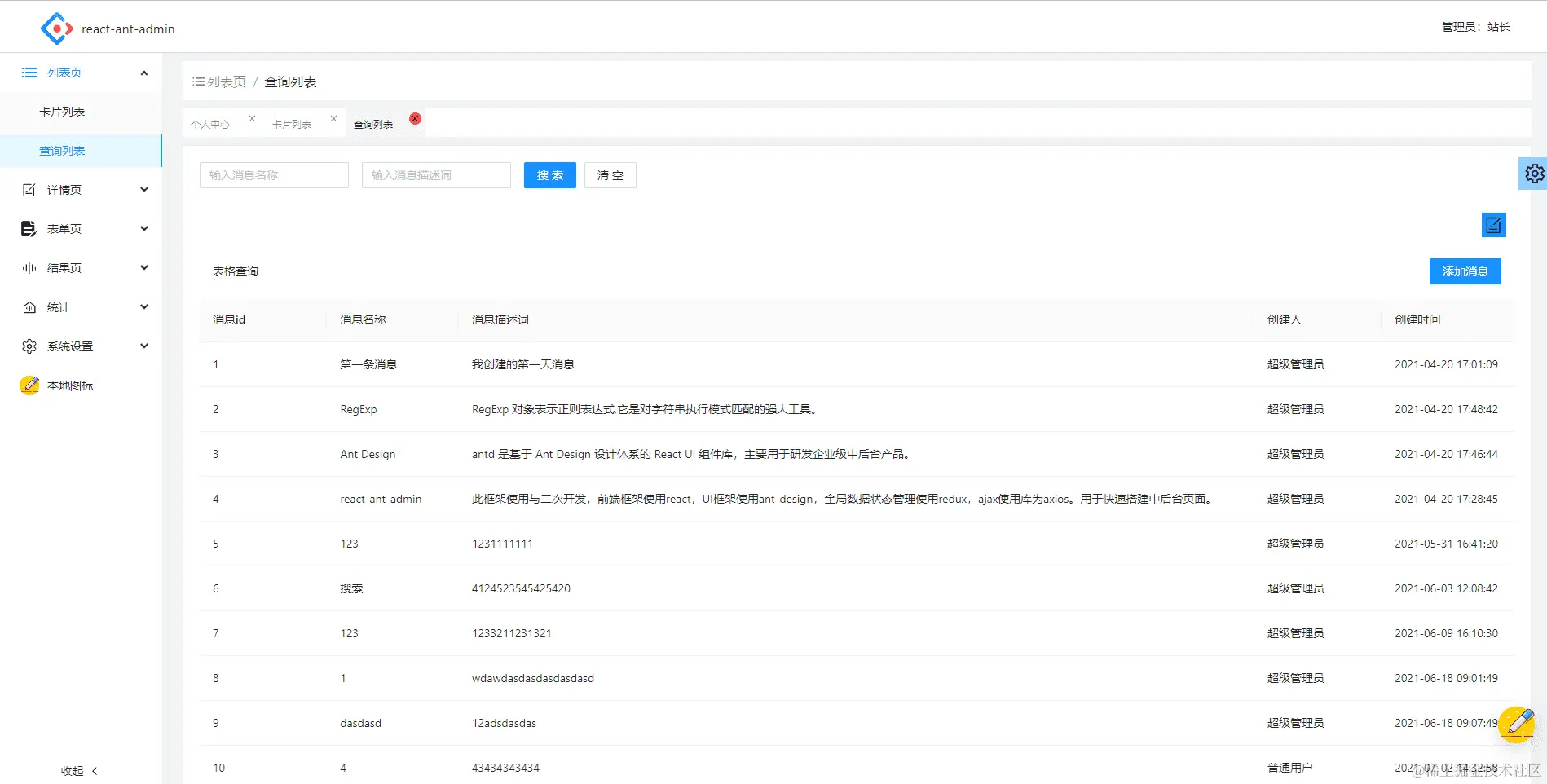Expand the 系统设置 submenu
Viewport: 1547px width, 784px height.
pyautogui.click(x=143, y=346)
